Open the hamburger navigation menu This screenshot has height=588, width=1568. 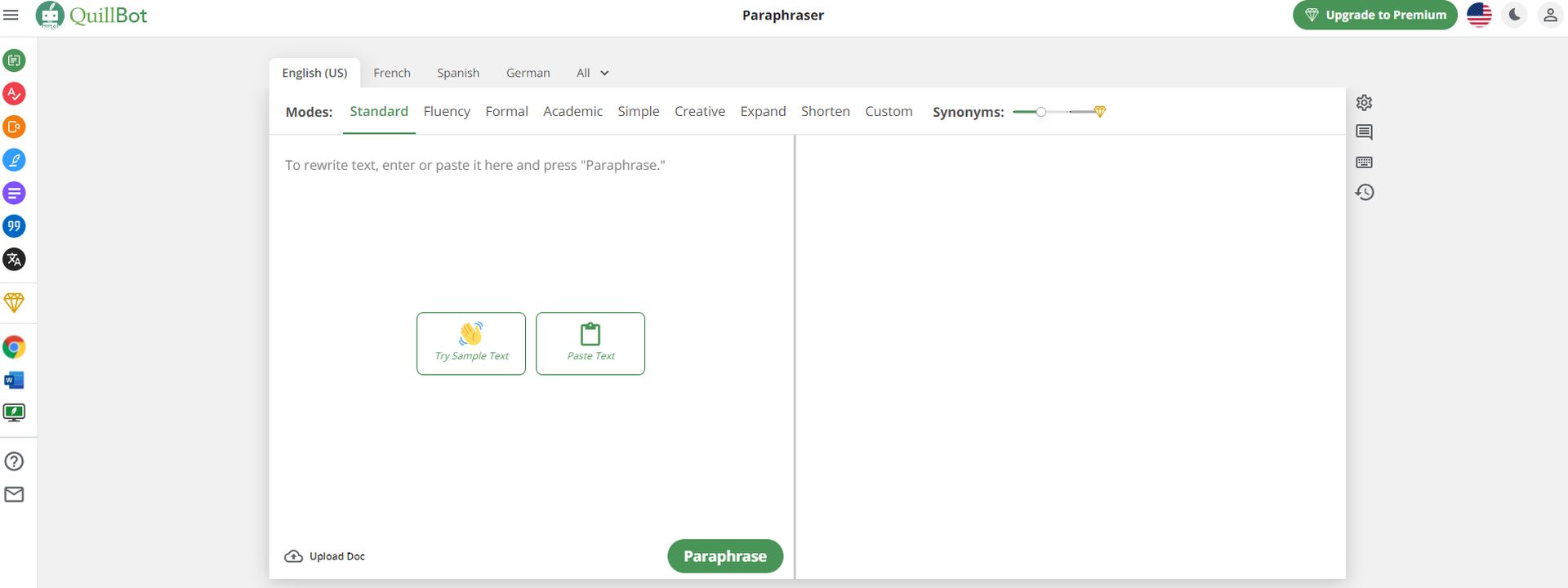click(x=11, y=15)
